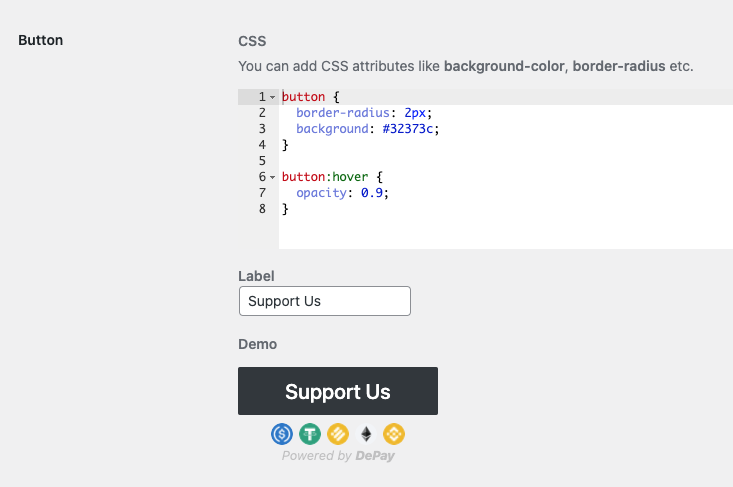Click the closing brace on line 8

[x=285, y=209]
